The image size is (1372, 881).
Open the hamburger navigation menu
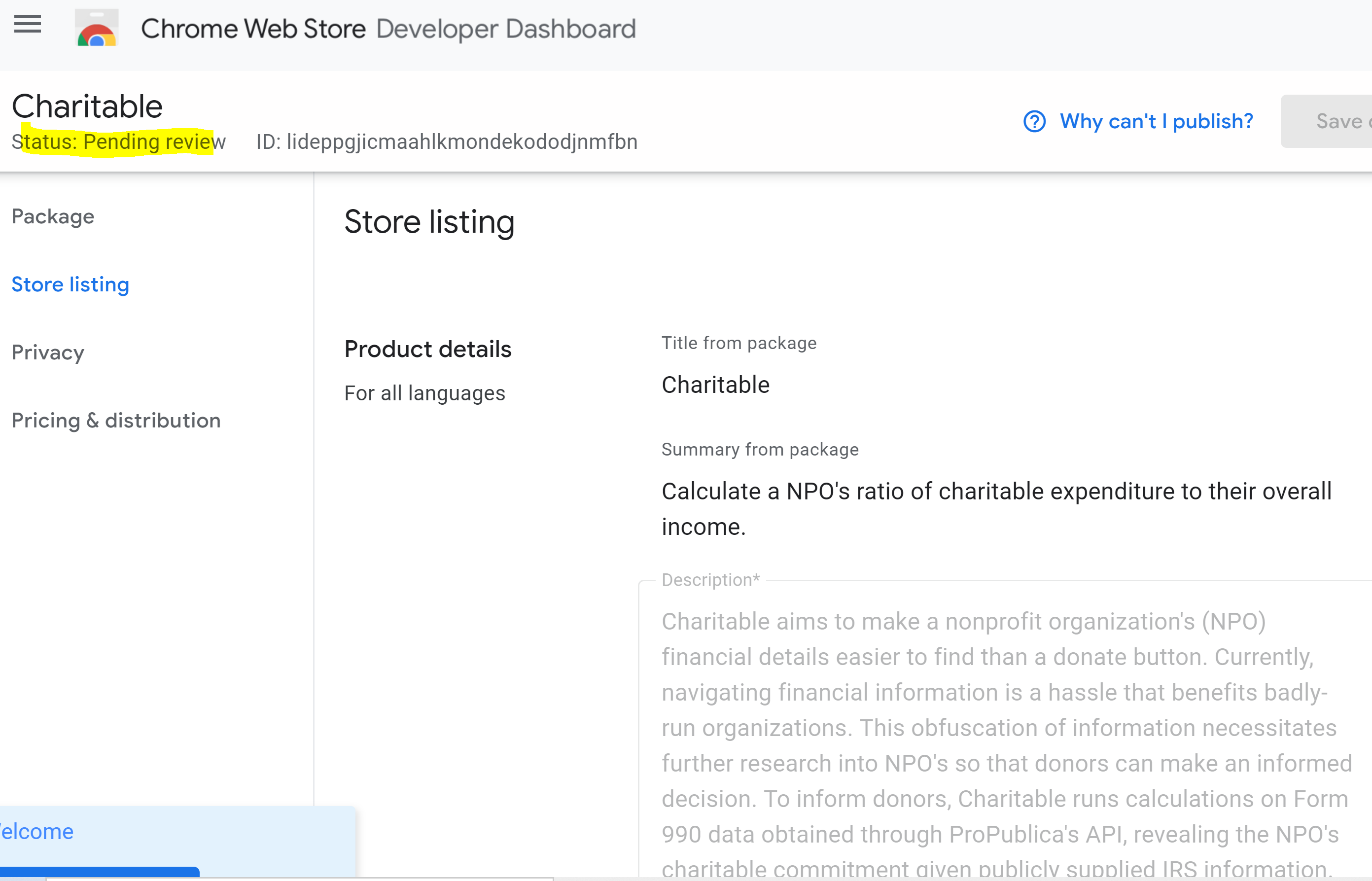(x=28, y=24)
